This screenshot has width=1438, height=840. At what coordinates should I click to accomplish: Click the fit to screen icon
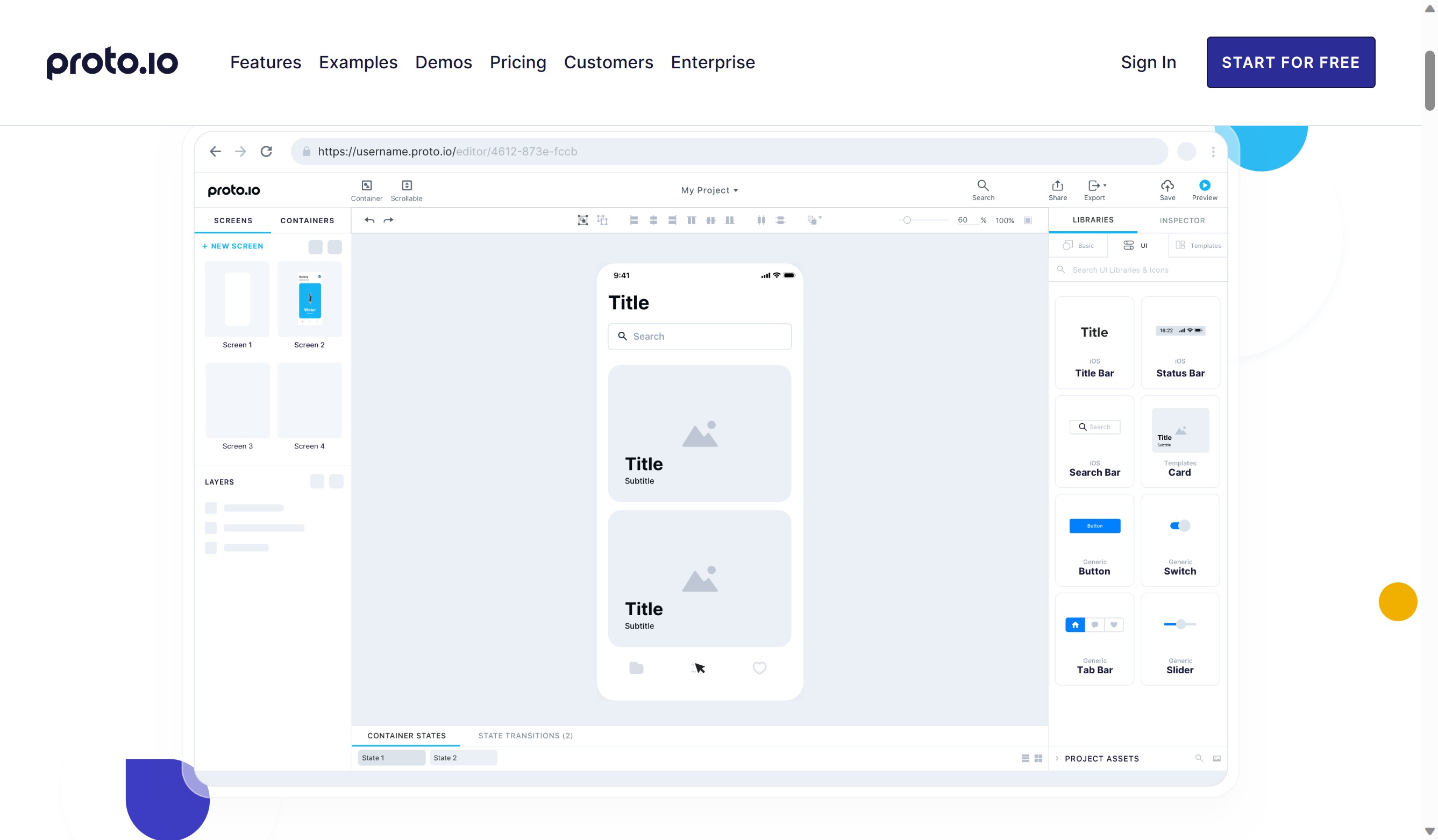click(1027, 220)
